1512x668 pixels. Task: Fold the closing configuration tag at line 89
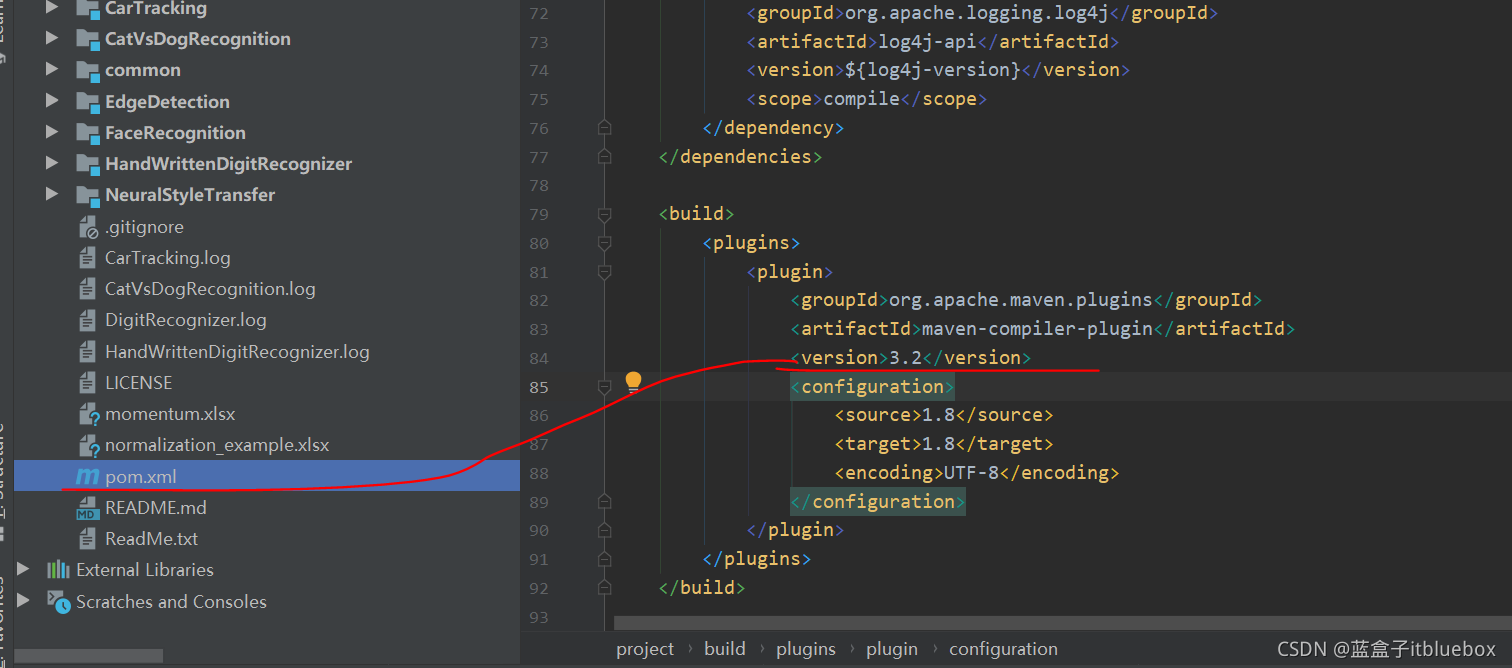pyautogui.click(x=604, y=501)
